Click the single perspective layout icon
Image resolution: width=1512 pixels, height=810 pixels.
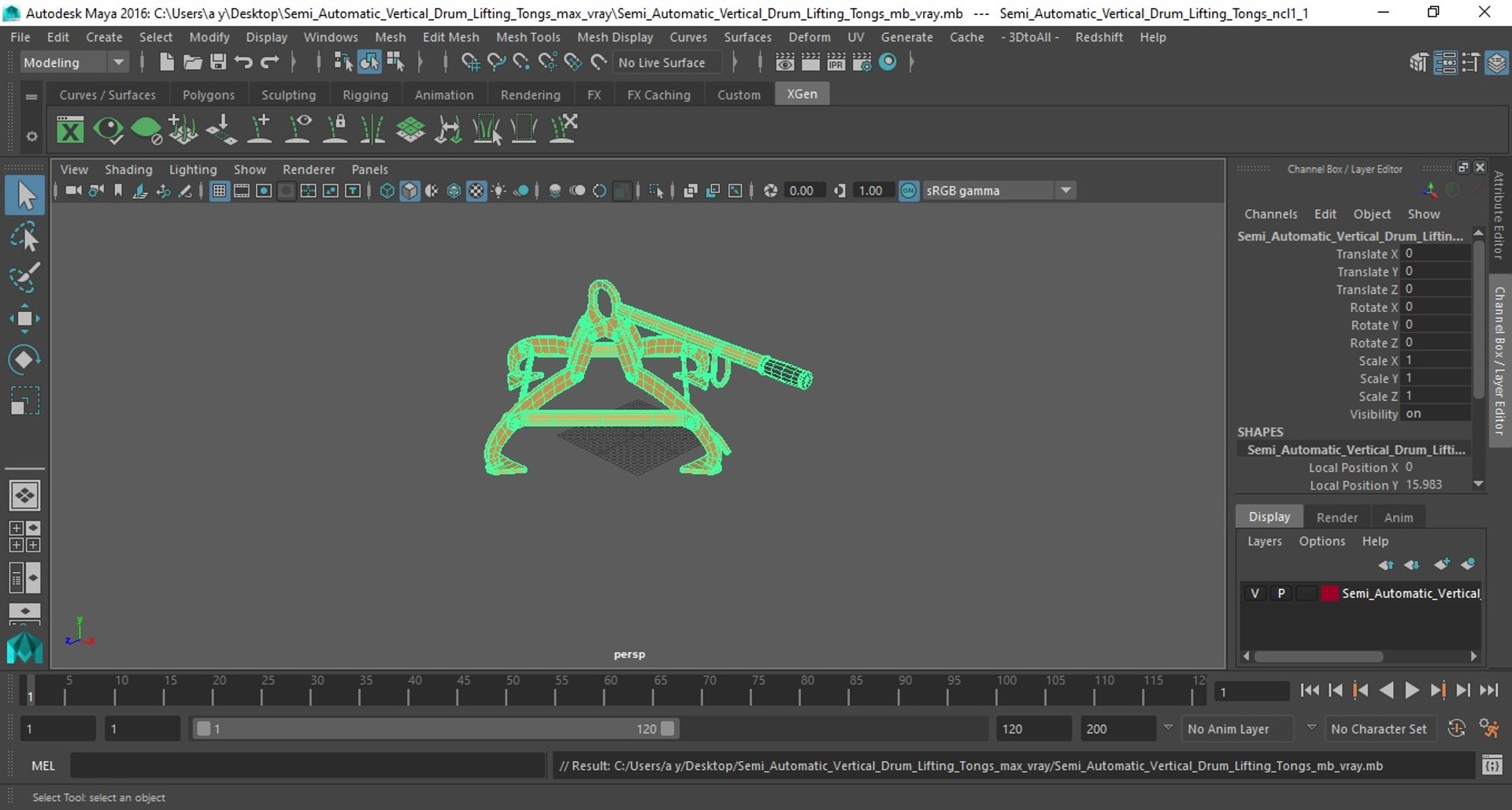[x=24, y=496]
